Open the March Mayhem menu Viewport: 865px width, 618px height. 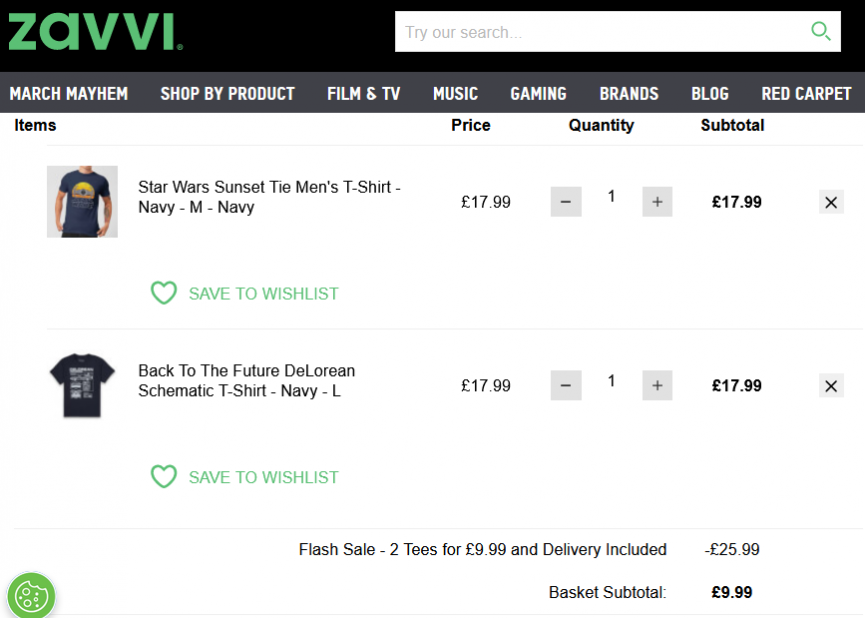(69, 93)
